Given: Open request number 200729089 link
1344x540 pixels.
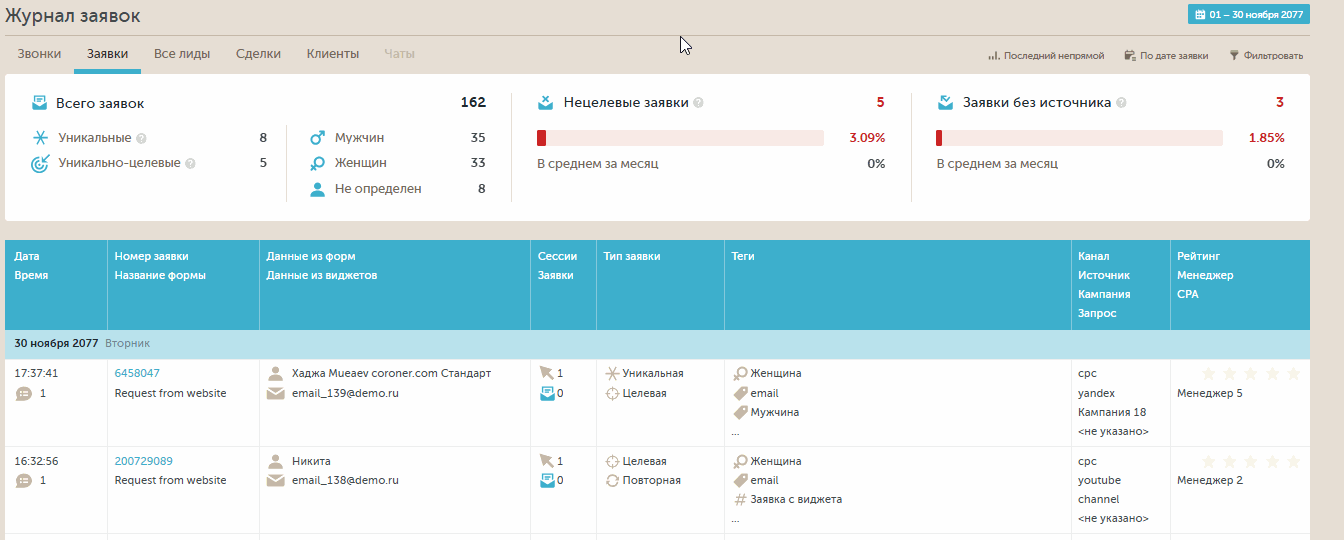Looking at the screenshot, I should pyautogui.click(x=144, y=461).
